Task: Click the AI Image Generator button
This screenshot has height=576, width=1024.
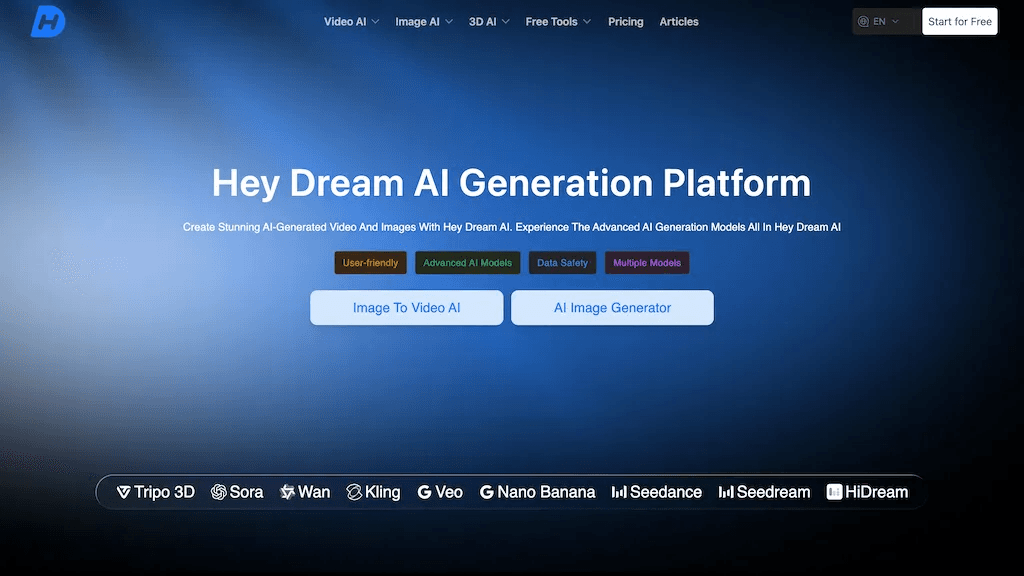Action: point(612,308)
